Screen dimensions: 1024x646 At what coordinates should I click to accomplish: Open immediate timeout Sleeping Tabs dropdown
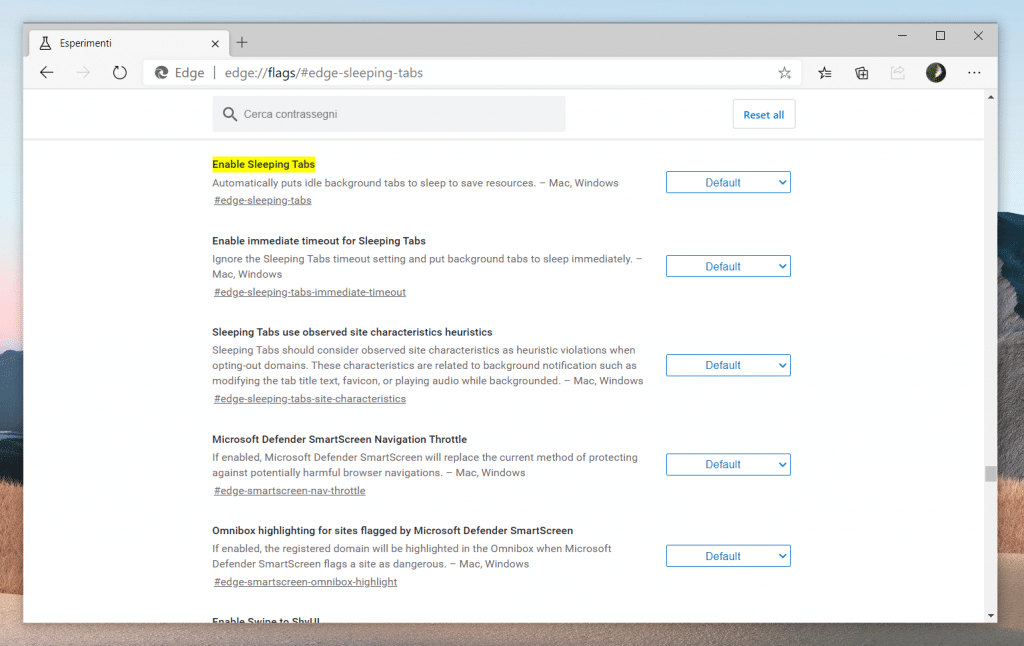[728, 267]
